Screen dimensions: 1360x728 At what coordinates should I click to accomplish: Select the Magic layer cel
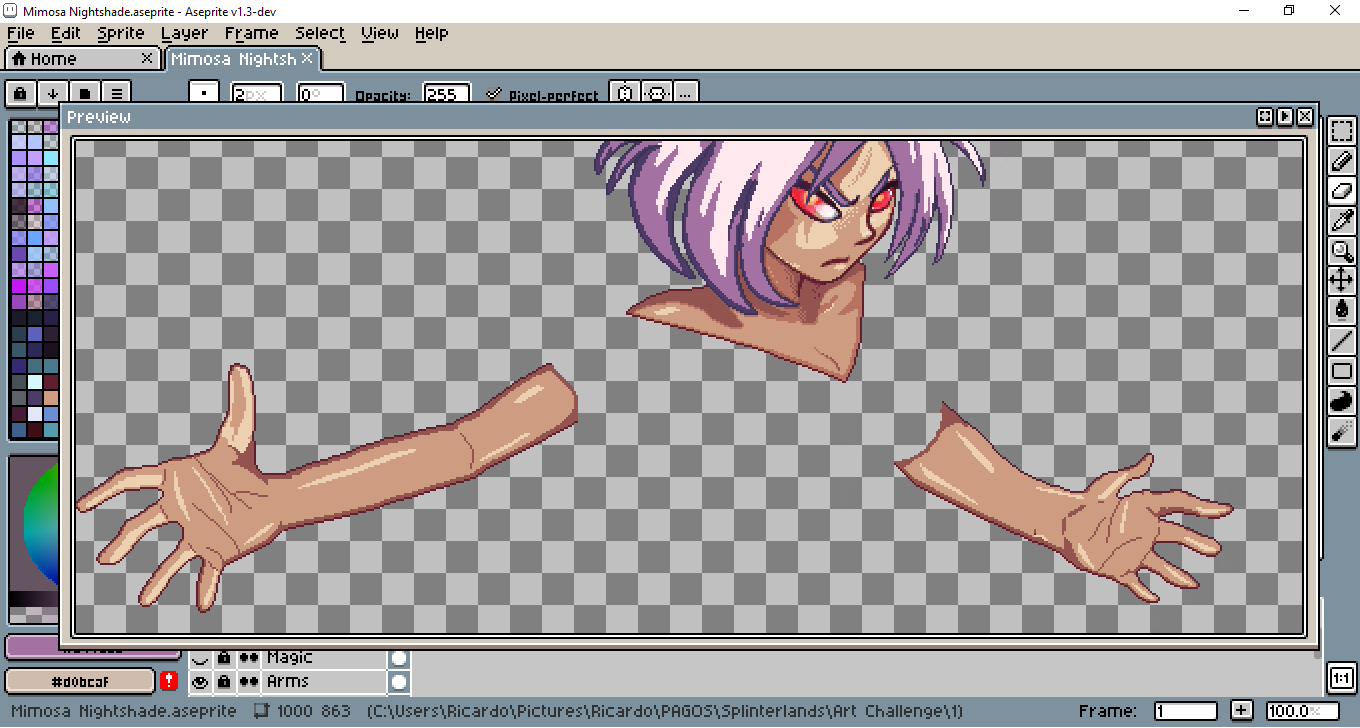coord(399,658)
